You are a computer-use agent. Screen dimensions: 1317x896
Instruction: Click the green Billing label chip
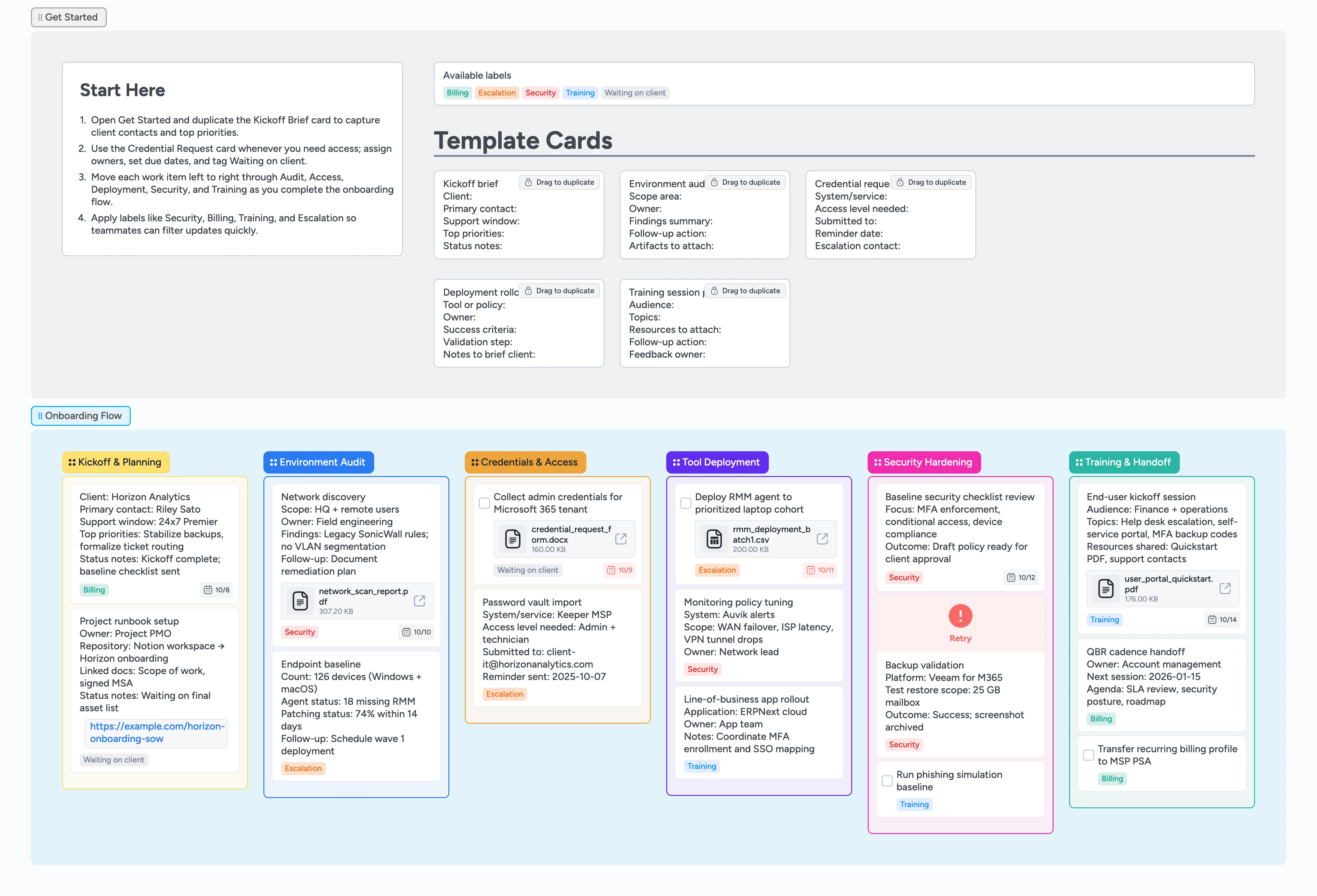457,92
